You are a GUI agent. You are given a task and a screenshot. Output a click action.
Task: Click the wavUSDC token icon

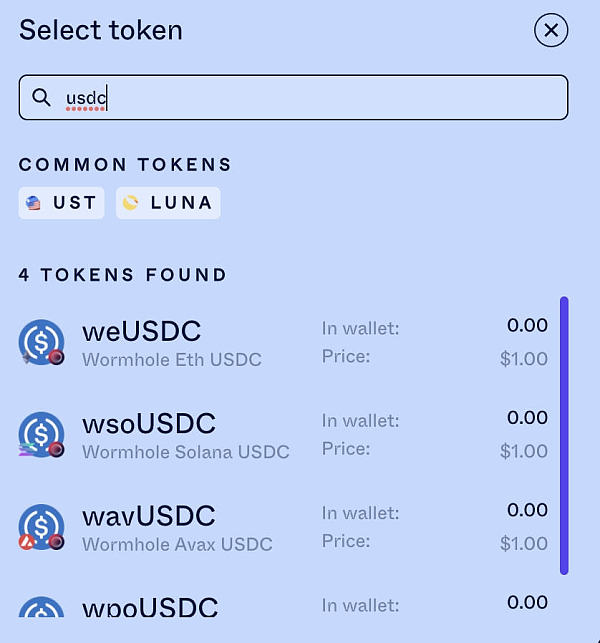pos(41,527)
